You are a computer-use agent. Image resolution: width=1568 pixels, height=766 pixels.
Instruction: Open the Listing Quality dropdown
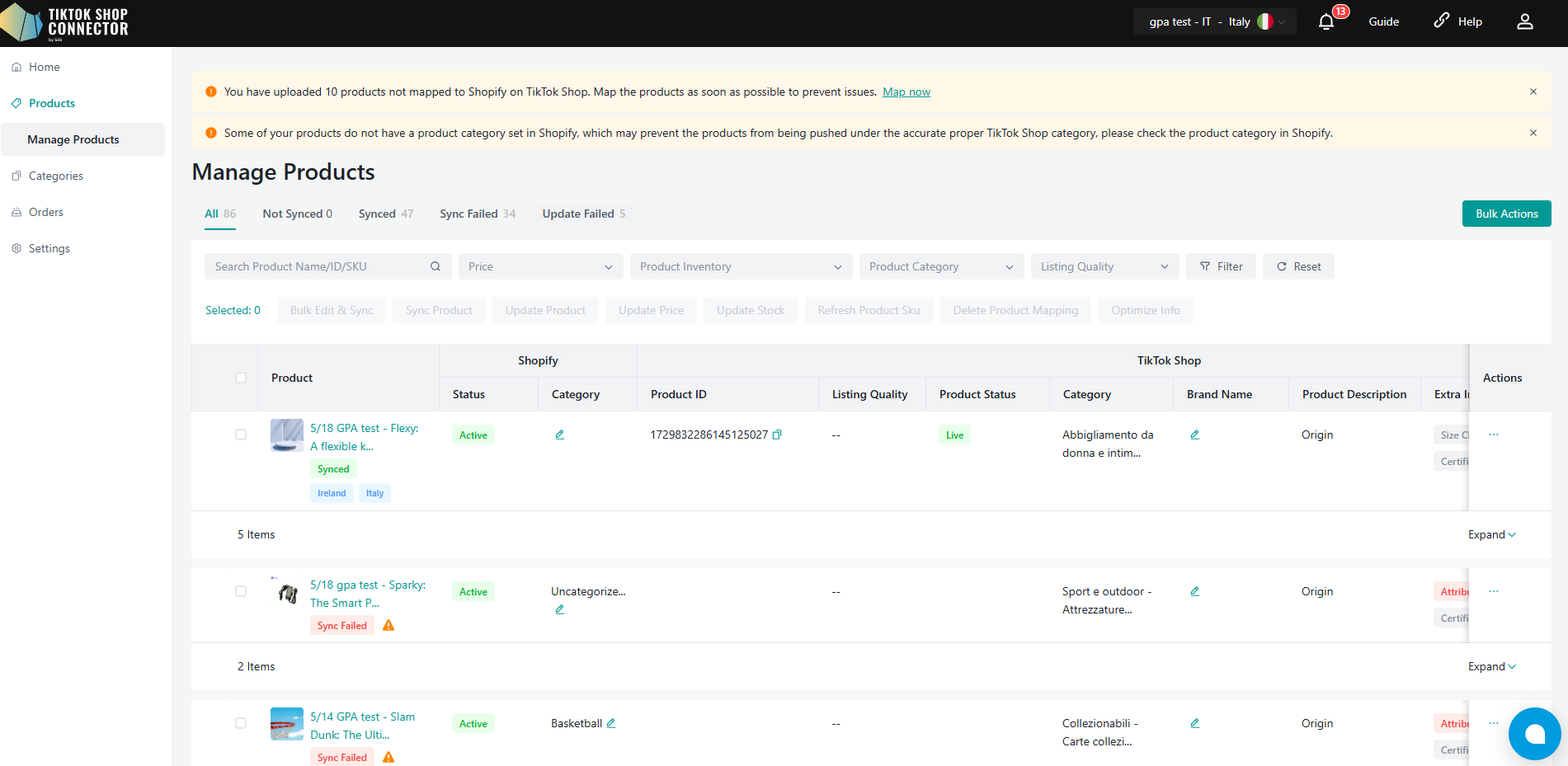(x=1104, y=266)
